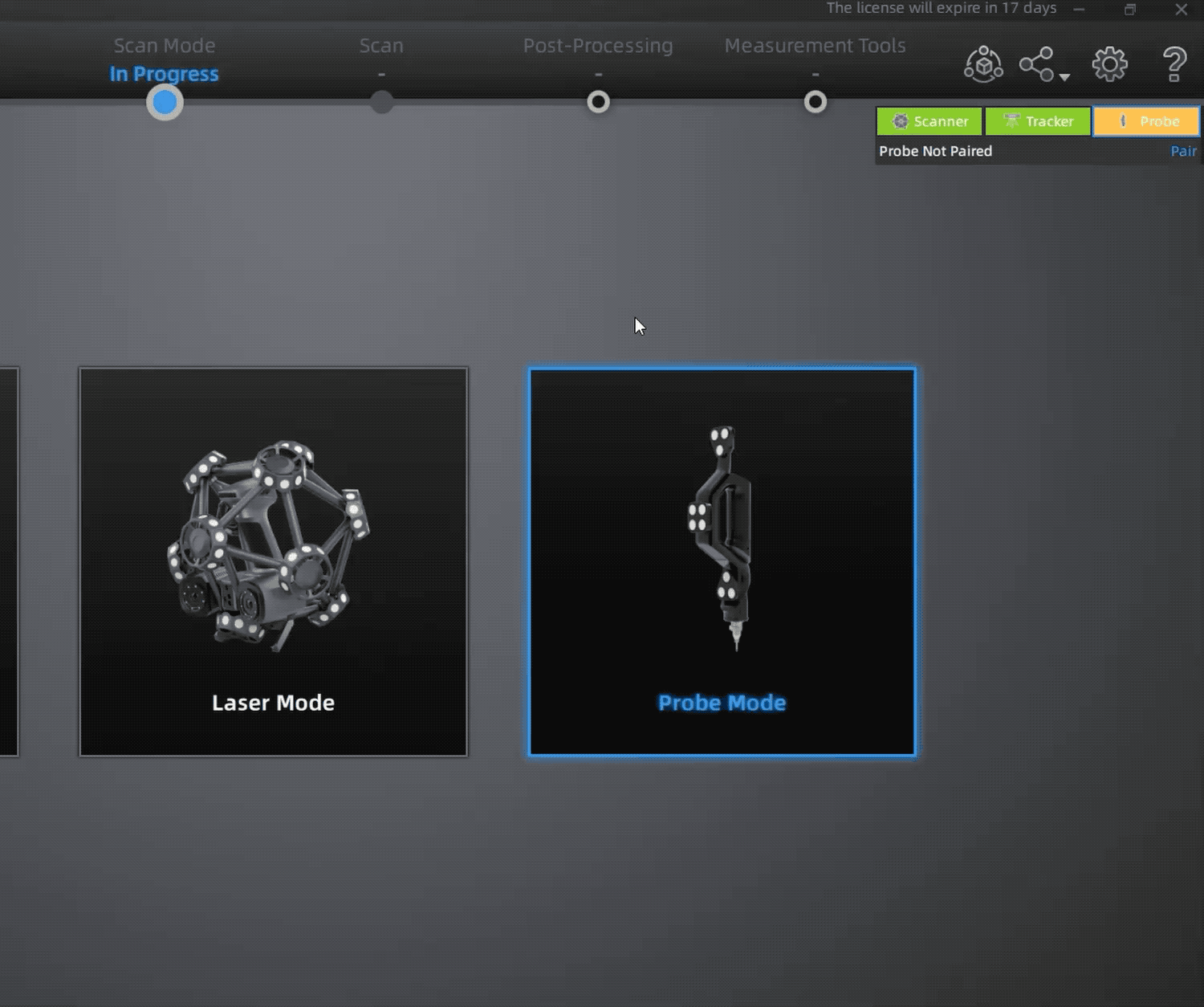Screen dimensions: 1204x1007
Task: Open the connectivity/device manager icon
Action: 982,64
